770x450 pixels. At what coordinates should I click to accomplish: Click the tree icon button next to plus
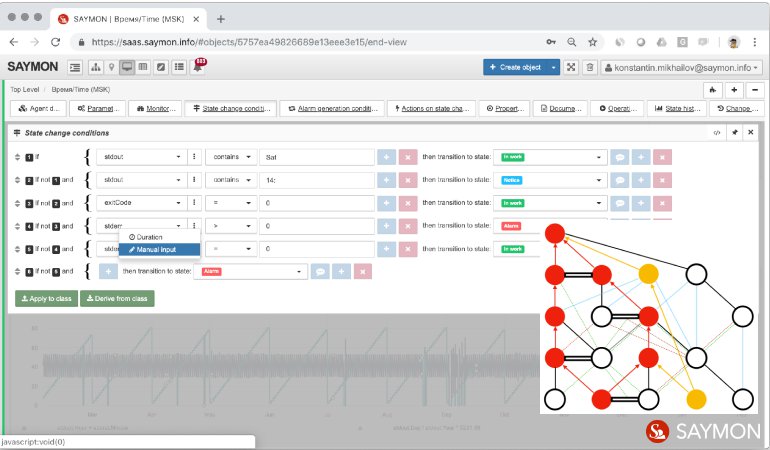pos(713,90)
